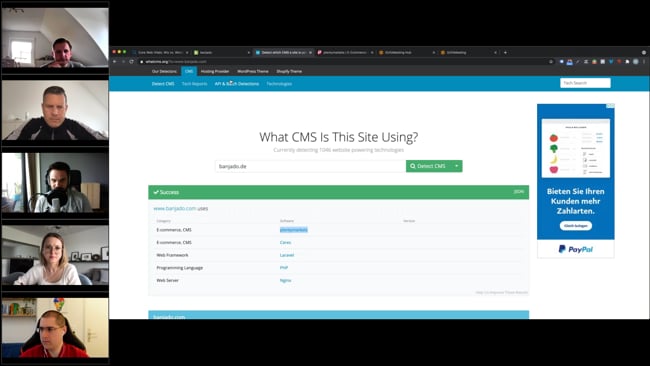Select the Web Server category cell

click(x=167, y=281)
